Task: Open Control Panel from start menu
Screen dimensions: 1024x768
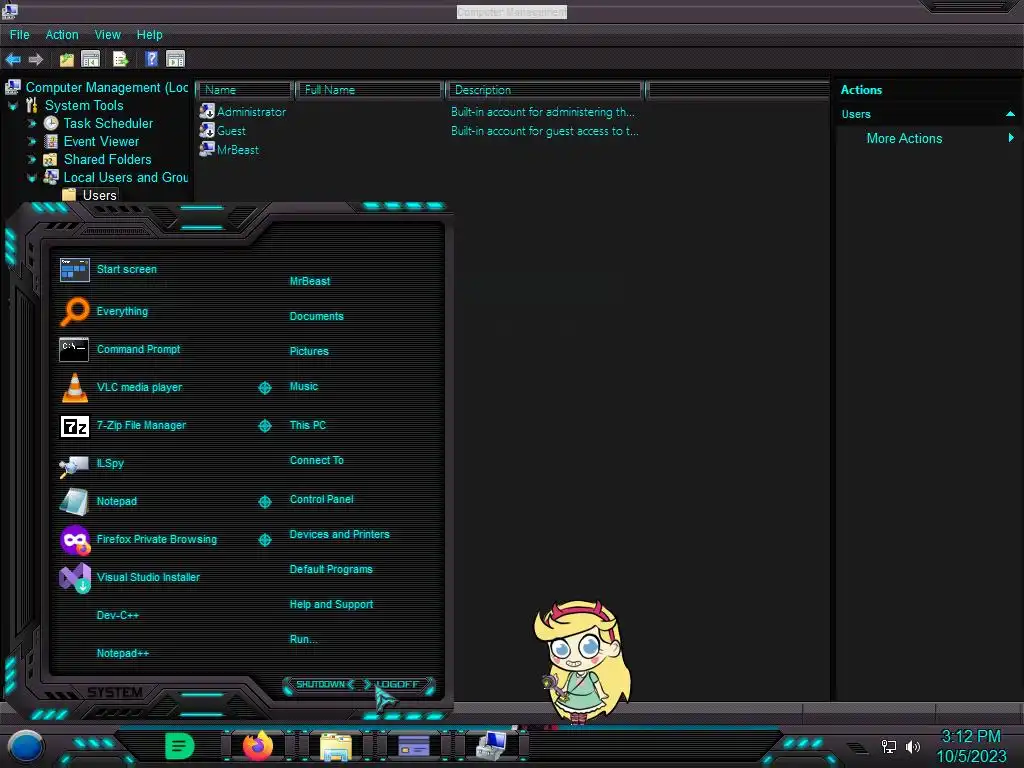Action: pyautogui.click(x=321, y=499)
